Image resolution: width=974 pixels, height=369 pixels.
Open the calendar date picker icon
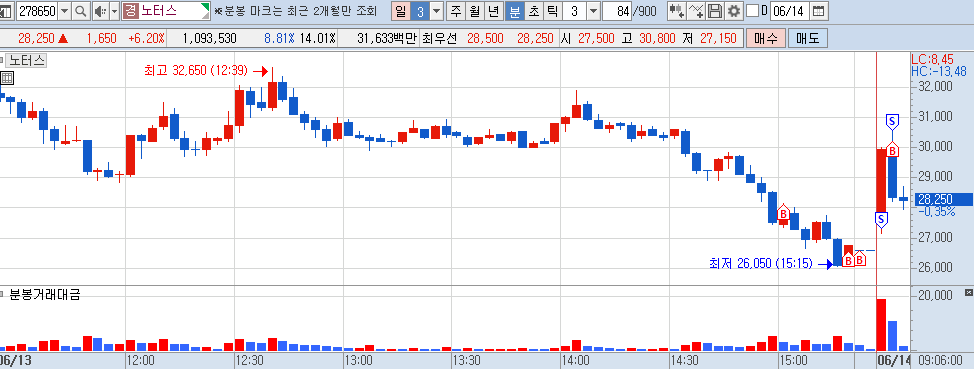click(819, 11)
